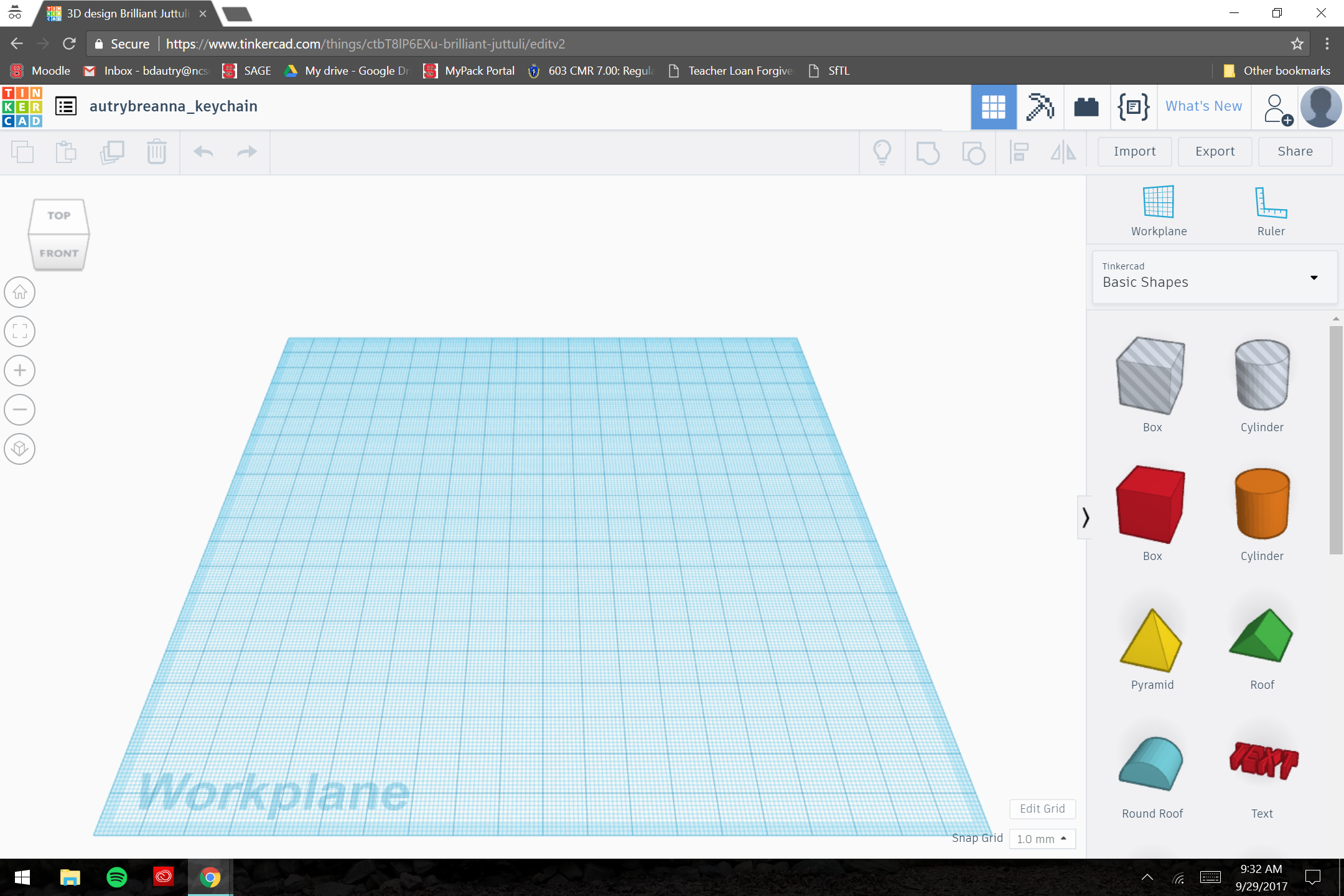Open the What's New link
The image size is (1344, 896).
(1203, 106)
